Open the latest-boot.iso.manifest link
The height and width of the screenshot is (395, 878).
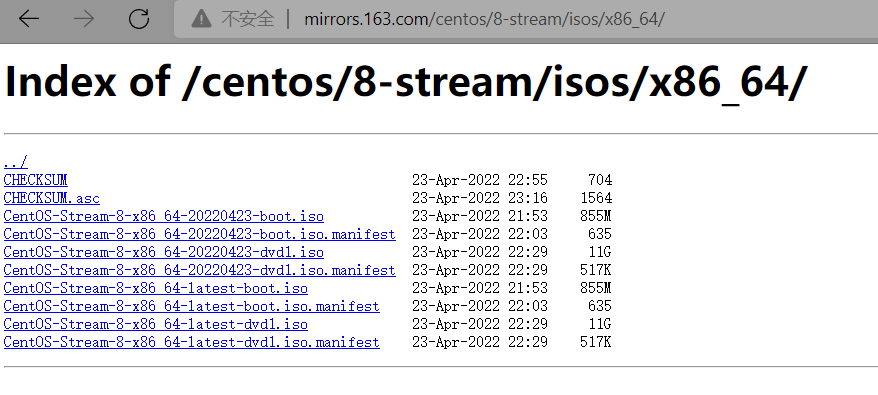pos(192,306)
